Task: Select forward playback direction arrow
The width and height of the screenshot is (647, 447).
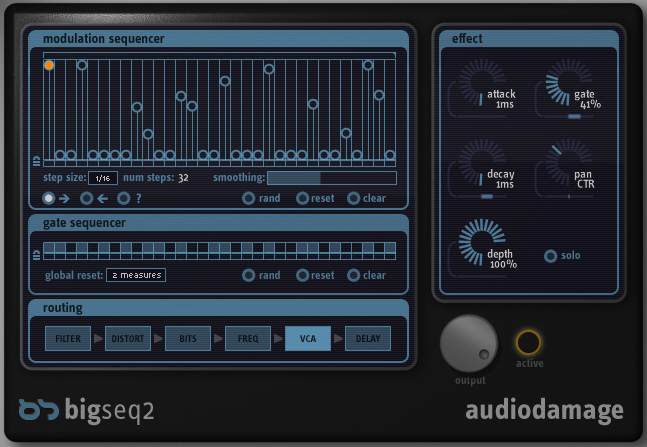Action: [48, 199]
